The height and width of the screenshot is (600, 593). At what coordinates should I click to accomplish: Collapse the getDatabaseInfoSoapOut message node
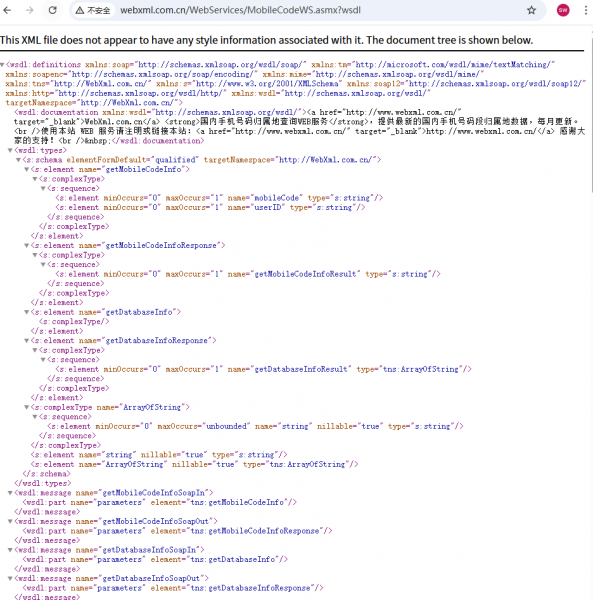tap(10, 579)
